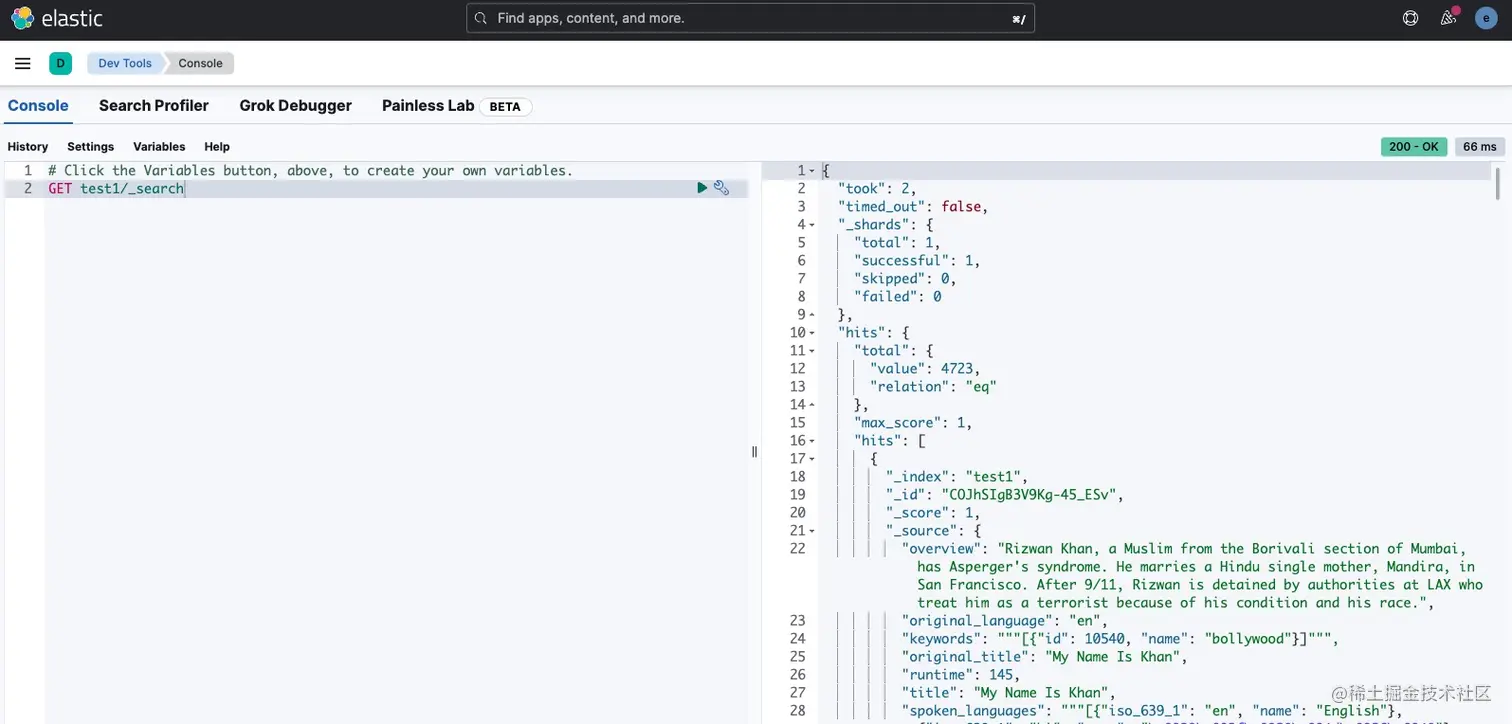Collapse the root object at line 1
1512x724 pixels.
point(812,171)
